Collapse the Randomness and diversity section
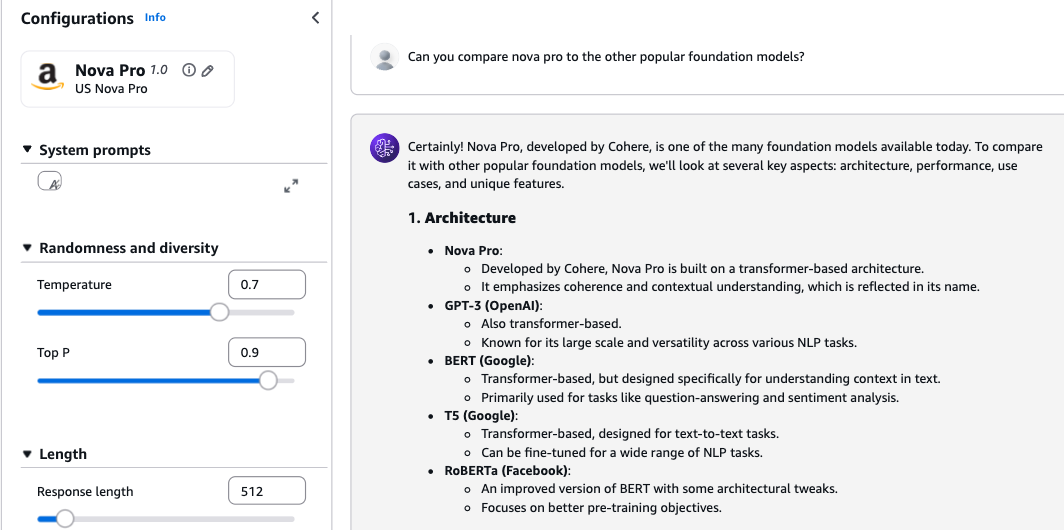 pyautogui.click(x=27, y=248)
